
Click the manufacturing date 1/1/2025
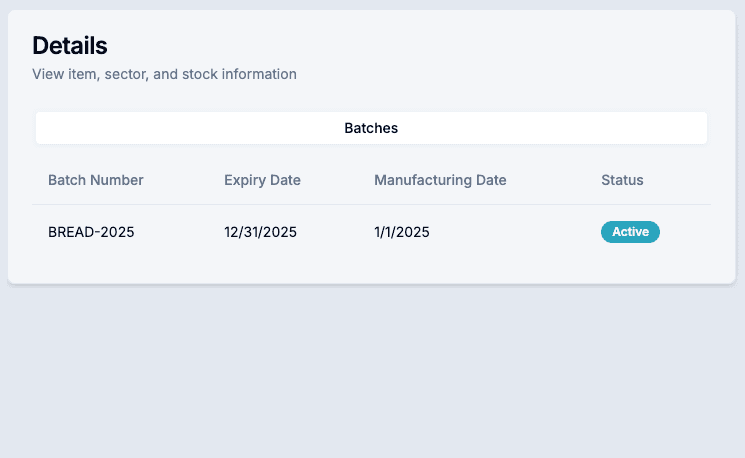tap(402, 232)
